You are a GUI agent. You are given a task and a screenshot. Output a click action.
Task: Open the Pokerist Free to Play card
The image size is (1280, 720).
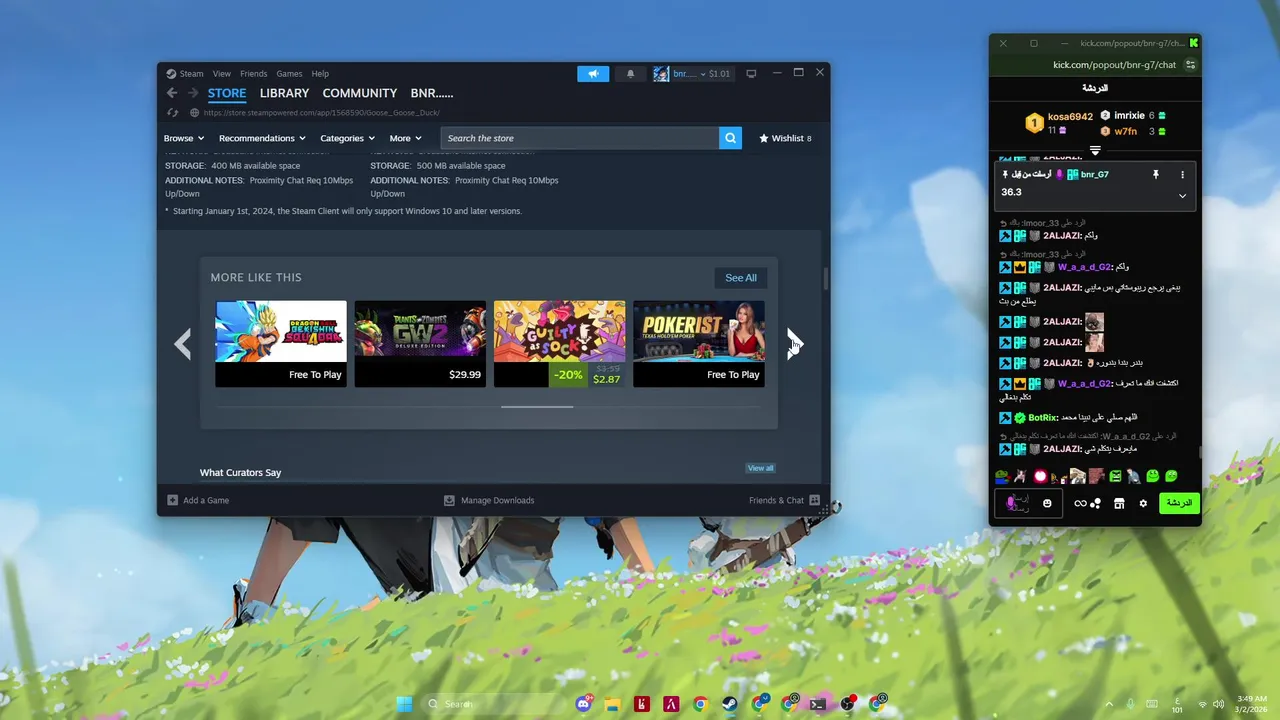pyautogui.click(x=699, y=343)
